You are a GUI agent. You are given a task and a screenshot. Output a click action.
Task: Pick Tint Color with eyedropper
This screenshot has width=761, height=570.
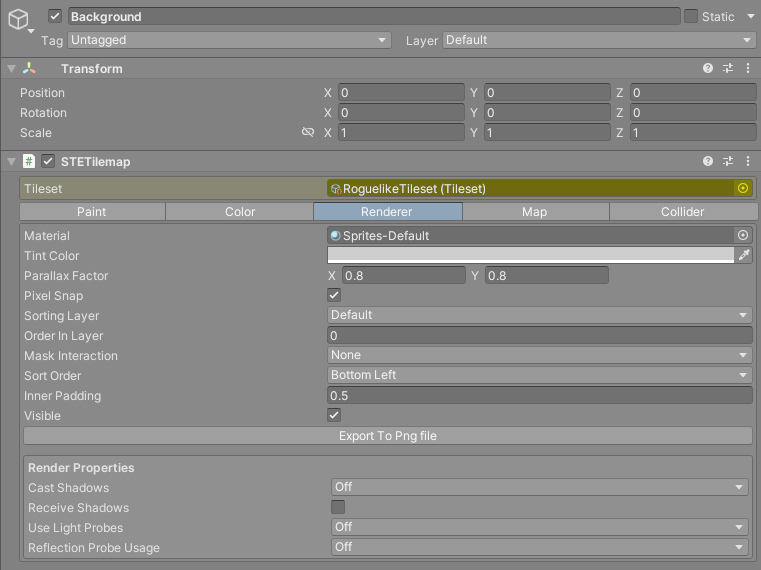click(x=744, y=255)
